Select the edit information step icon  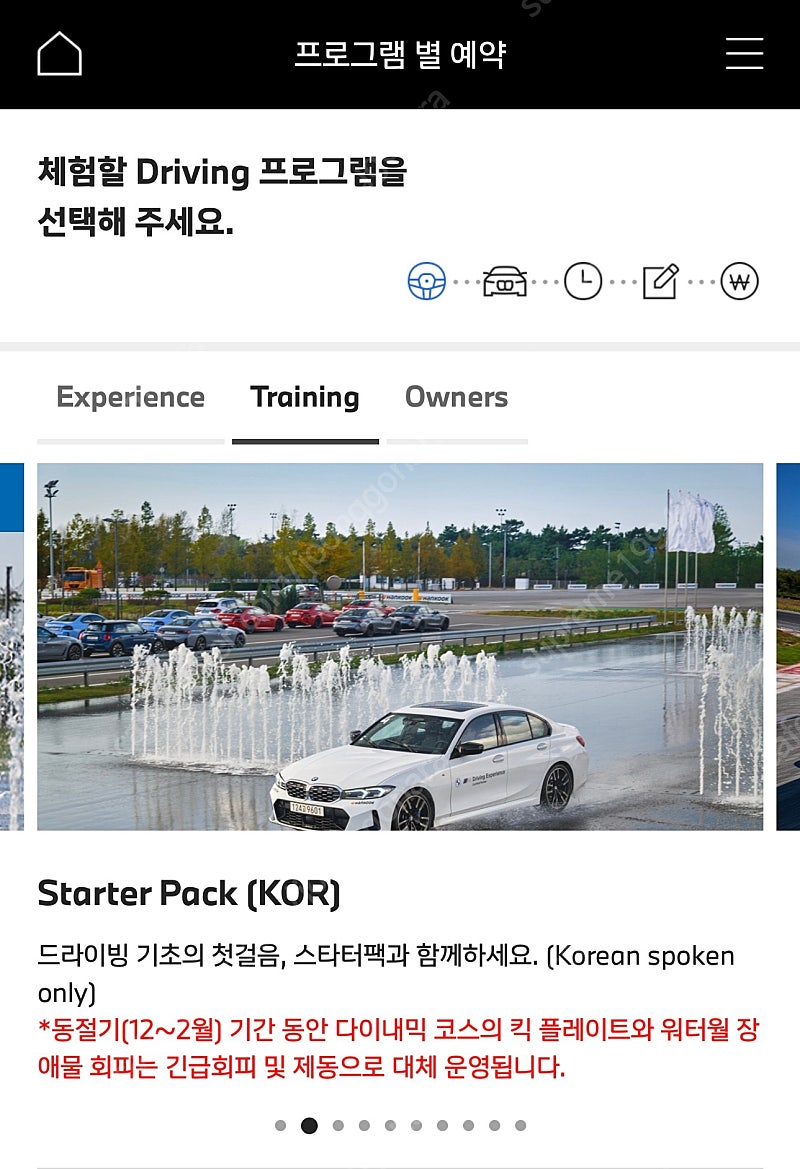(661, 282)
